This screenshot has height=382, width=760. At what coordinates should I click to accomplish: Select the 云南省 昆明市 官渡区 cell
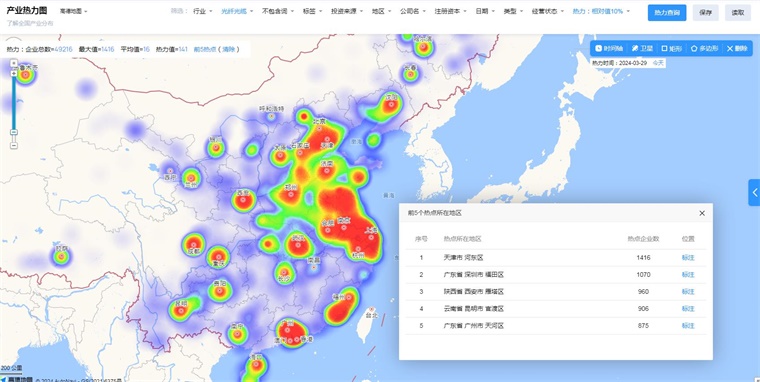click(474, 309)
